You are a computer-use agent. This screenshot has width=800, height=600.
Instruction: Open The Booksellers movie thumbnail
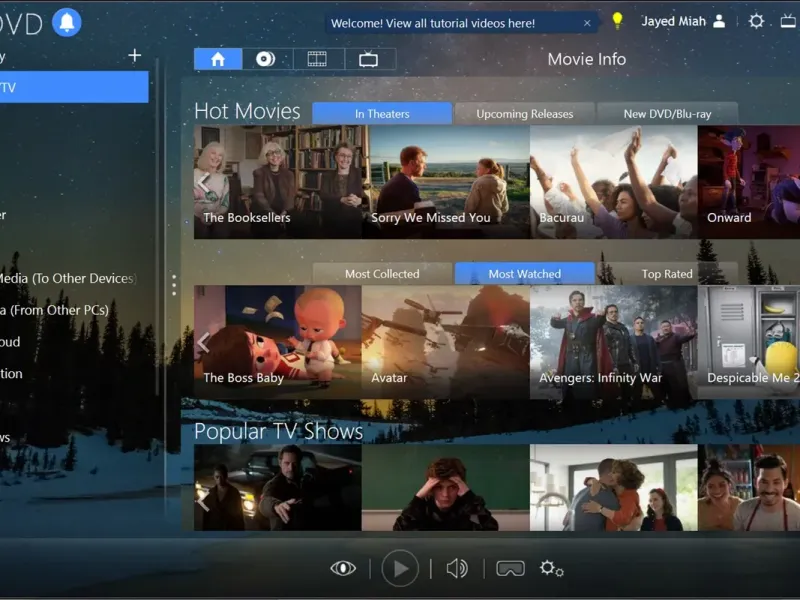[x=278, y=182]
